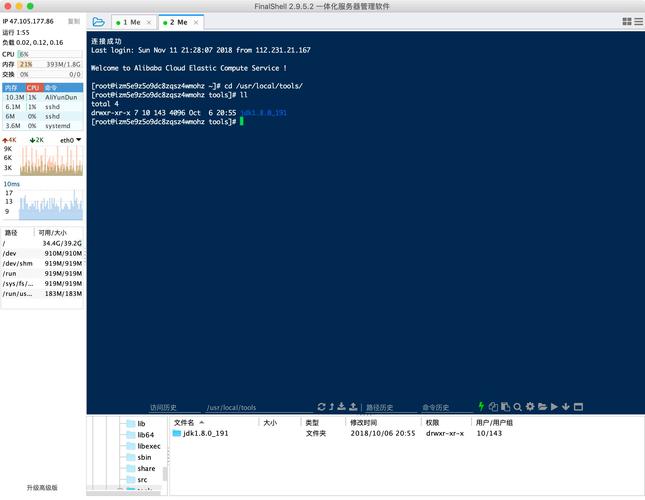Search the terminal output
The image size is (645, 500).
(x=517, y=407)
